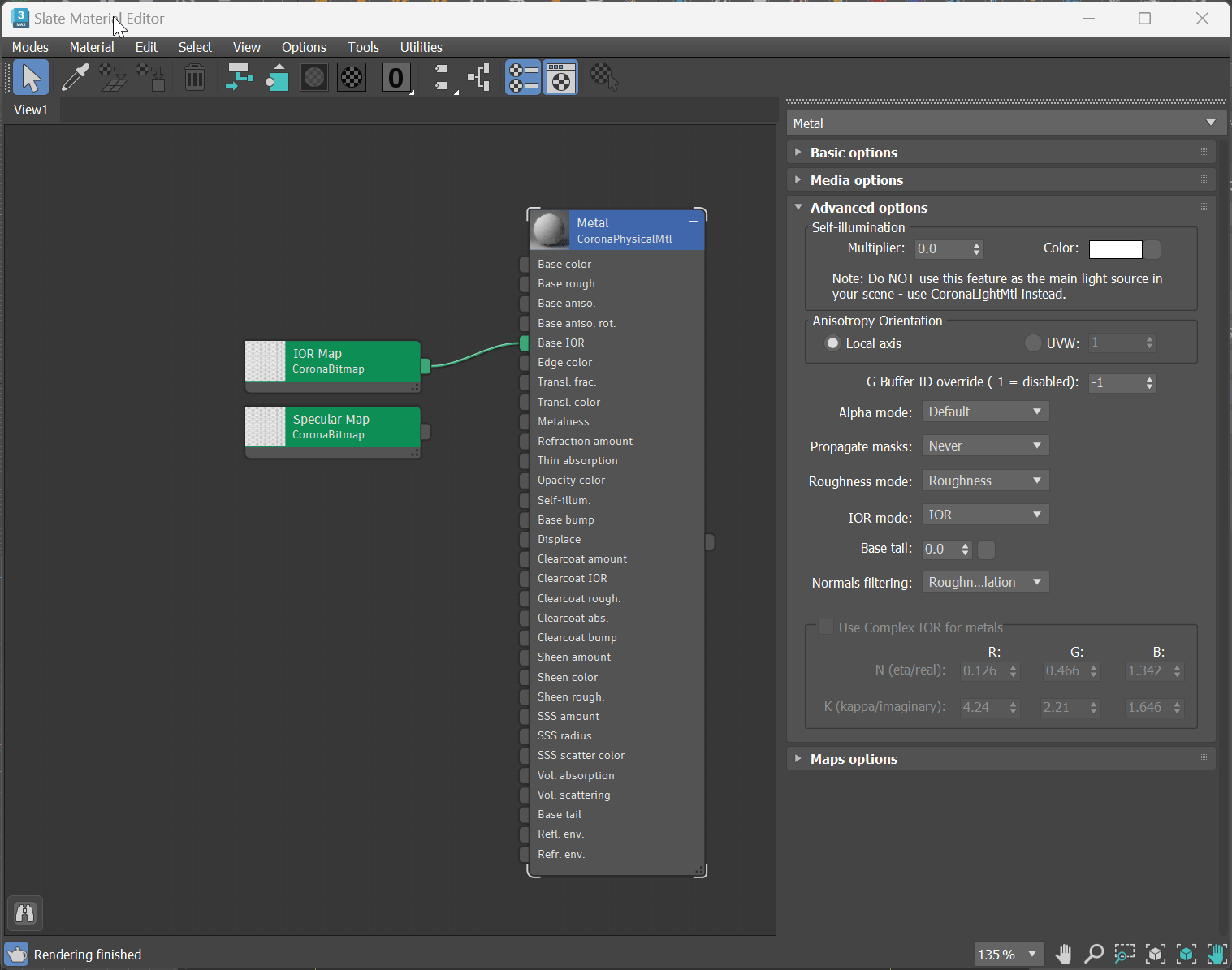Click Self-illumination Multiplier value field
1232x970 pixels.
pyautogui.click(x=943, y=249)
